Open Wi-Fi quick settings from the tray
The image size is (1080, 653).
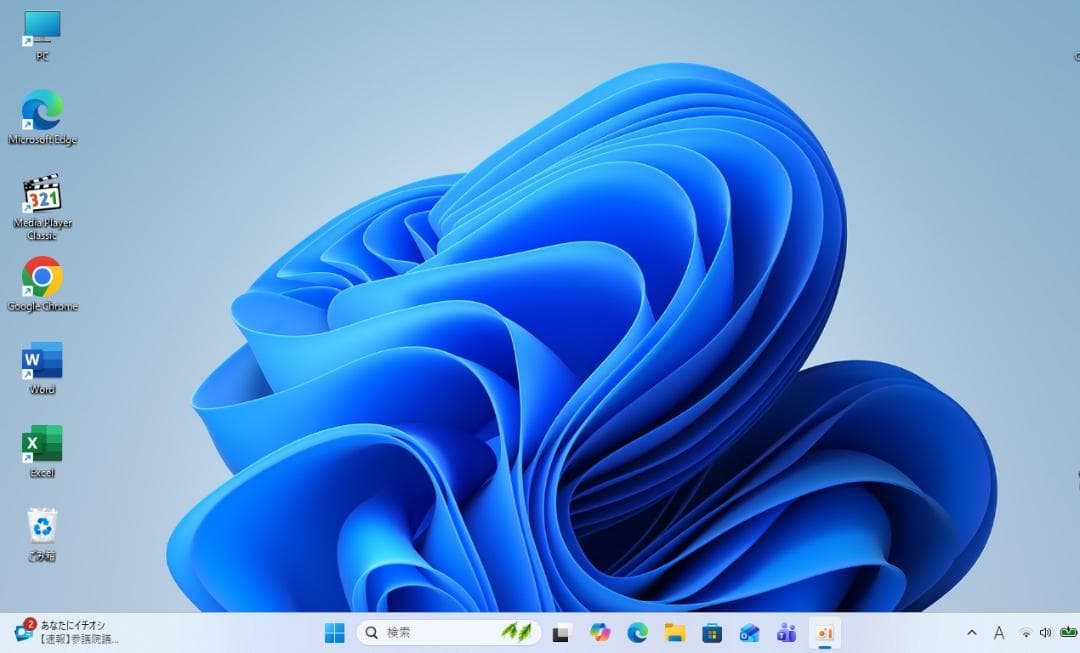1026,633
